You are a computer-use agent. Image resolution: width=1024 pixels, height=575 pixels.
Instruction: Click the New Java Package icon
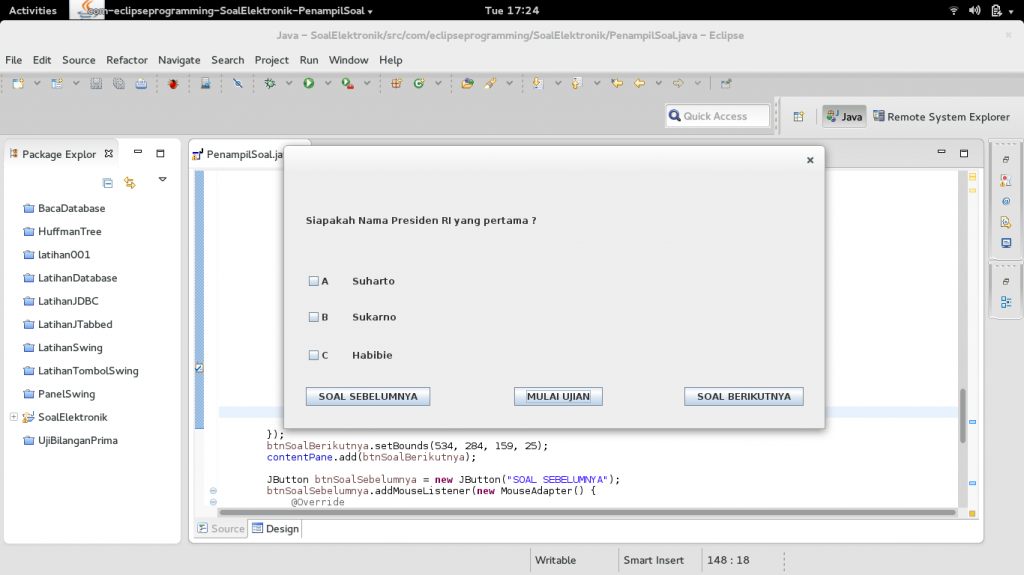tap(396, 83)
